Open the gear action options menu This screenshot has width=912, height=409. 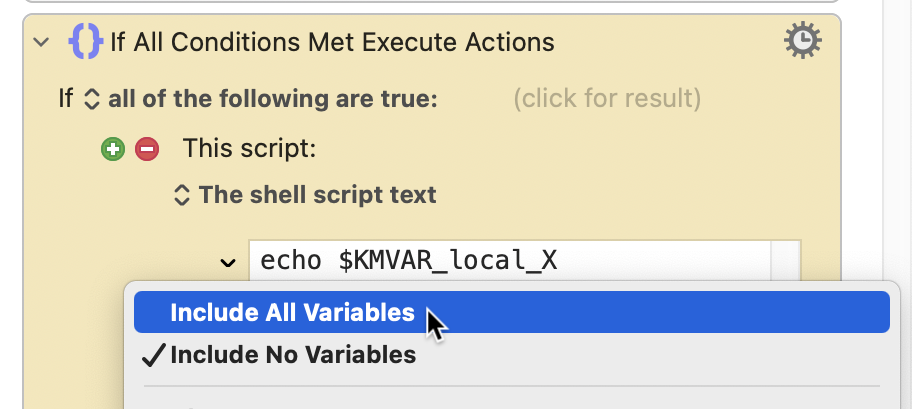click(x=803, y=41)
